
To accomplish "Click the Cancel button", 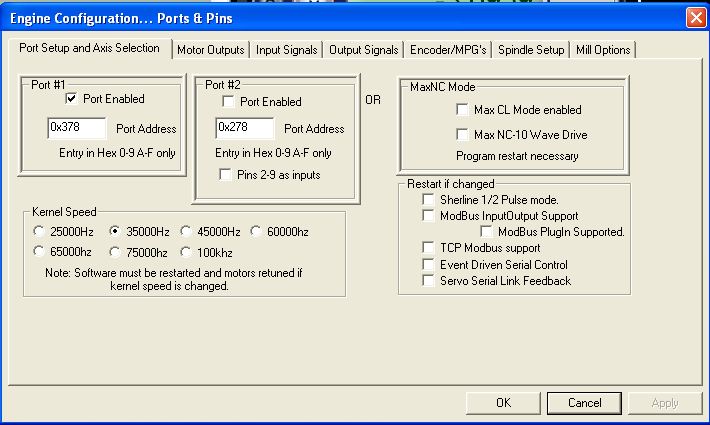I will pyautogui.click(x=584, y=403).
